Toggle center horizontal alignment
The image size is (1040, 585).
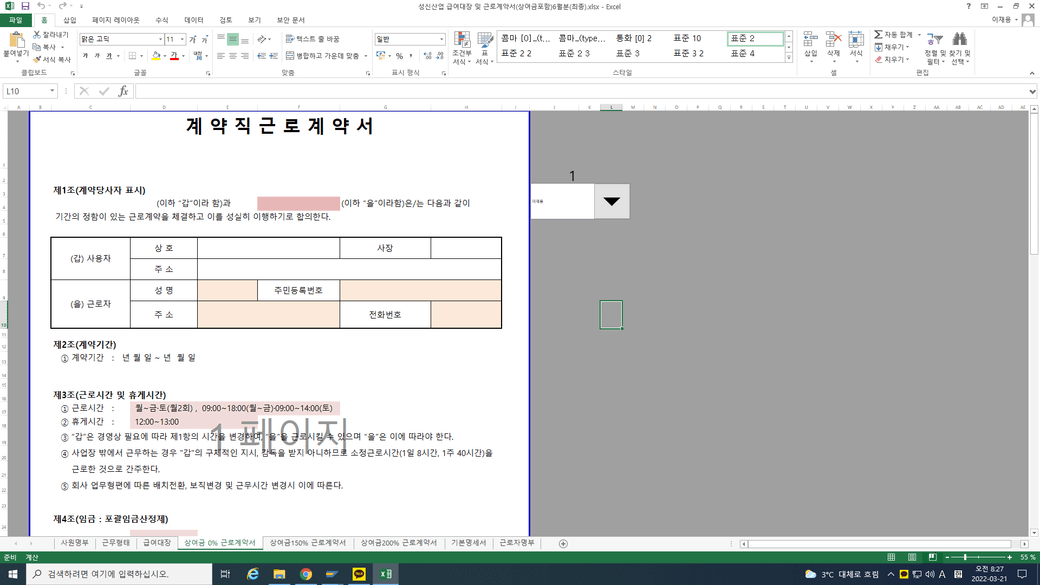coord(233,56)
